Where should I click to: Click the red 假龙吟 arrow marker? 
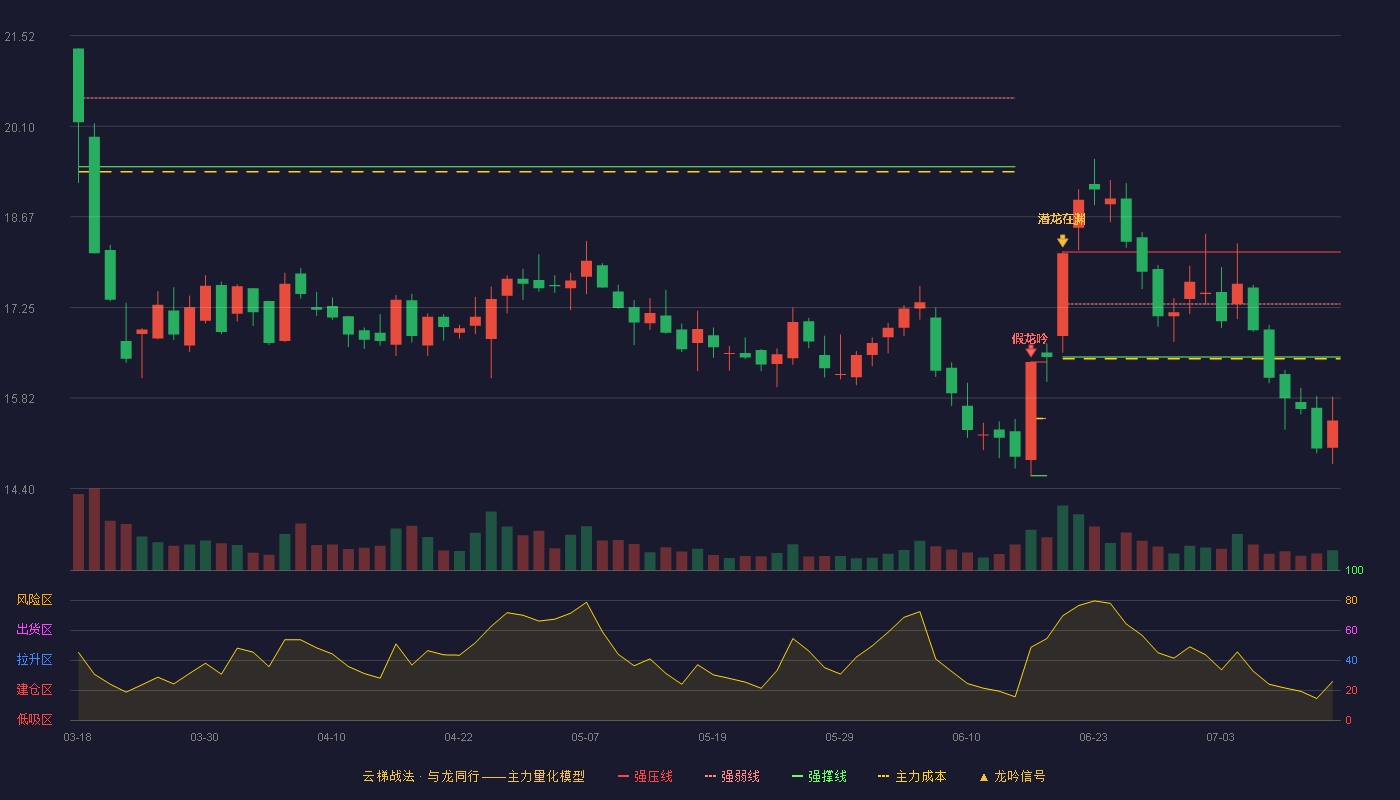[1030, 351]
